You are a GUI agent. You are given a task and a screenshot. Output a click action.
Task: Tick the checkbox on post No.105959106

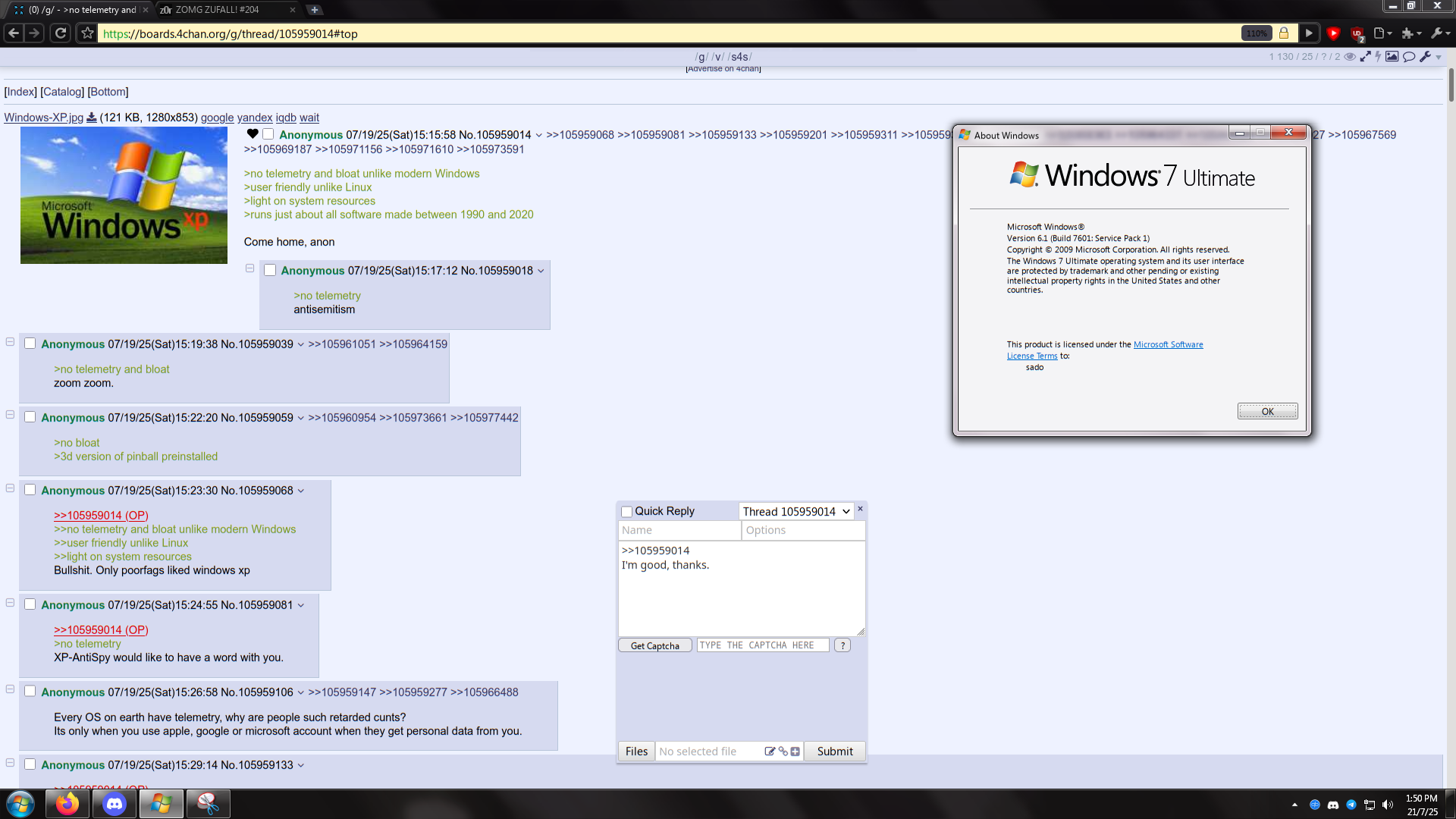(30, 692)
